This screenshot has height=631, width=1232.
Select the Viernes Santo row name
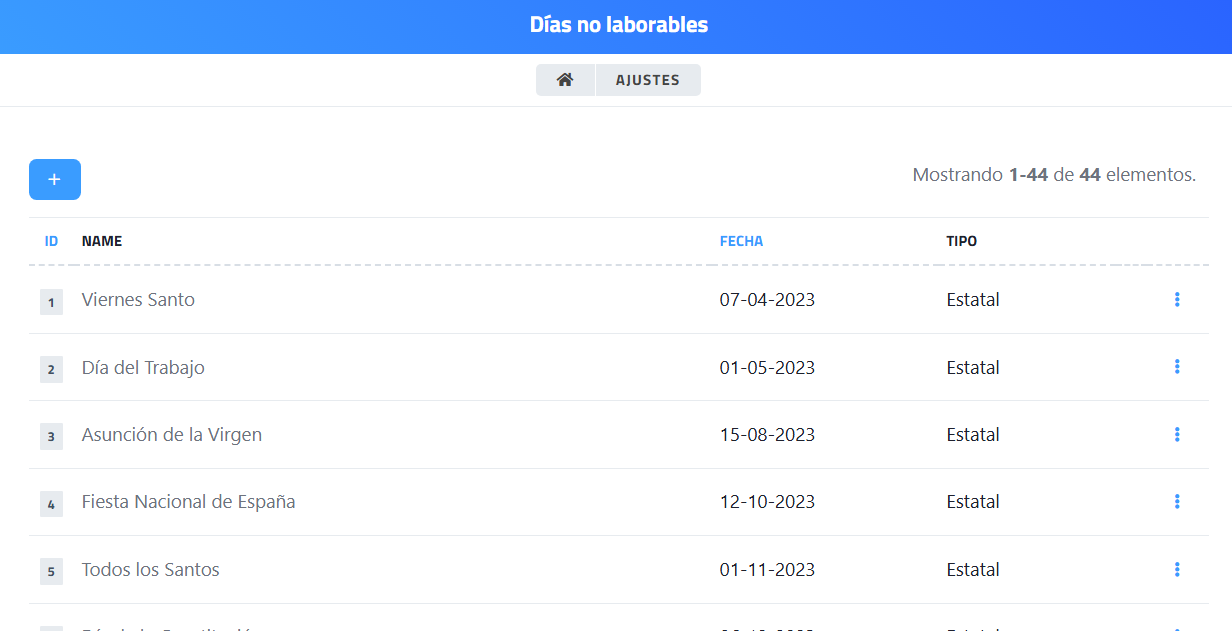[138, 300]
